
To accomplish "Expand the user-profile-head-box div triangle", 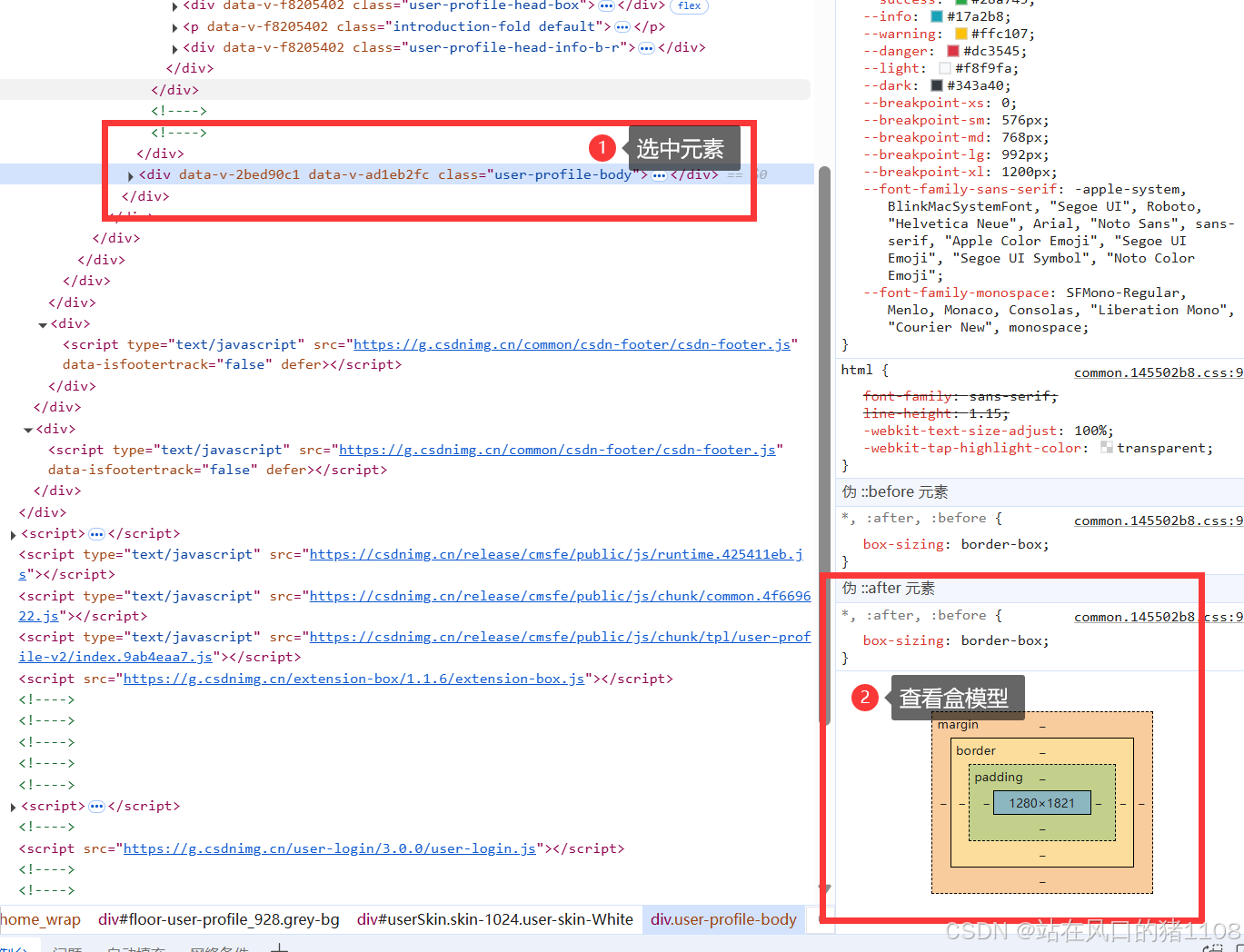I will tap(174, 5).
